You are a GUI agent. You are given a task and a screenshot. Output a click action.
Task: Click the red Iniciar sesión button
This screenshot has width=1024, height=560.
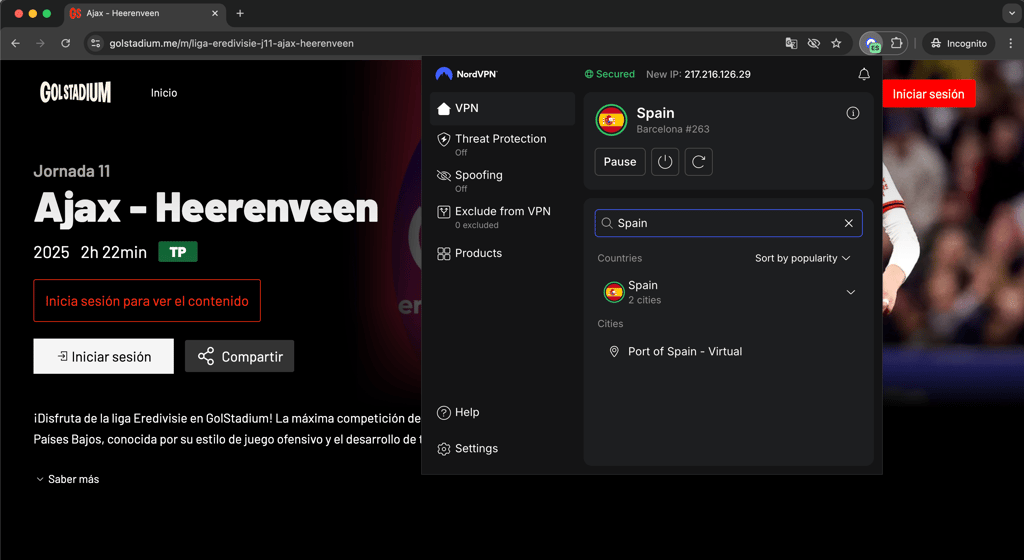[928, 94]
